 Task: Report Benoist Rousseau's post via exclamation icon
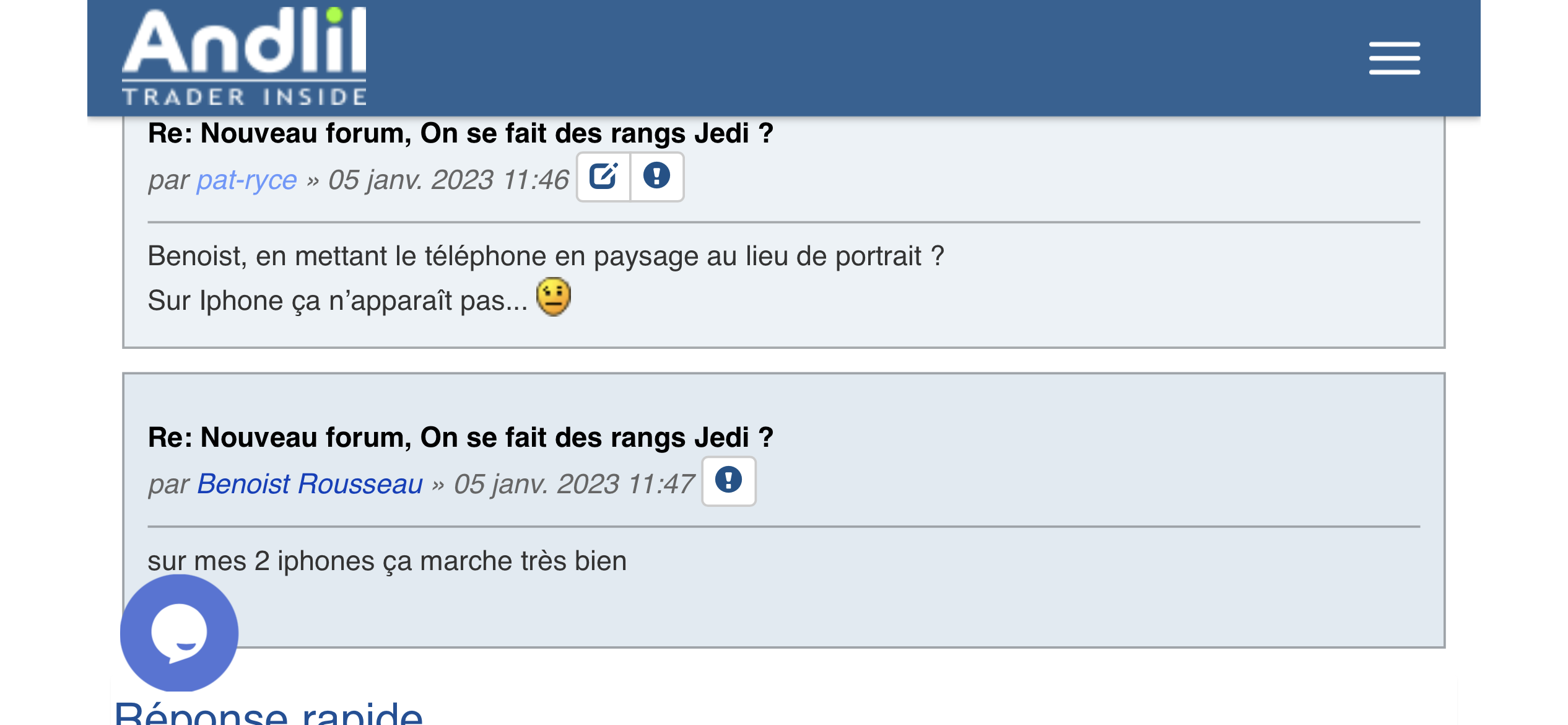tap(728, 481)
